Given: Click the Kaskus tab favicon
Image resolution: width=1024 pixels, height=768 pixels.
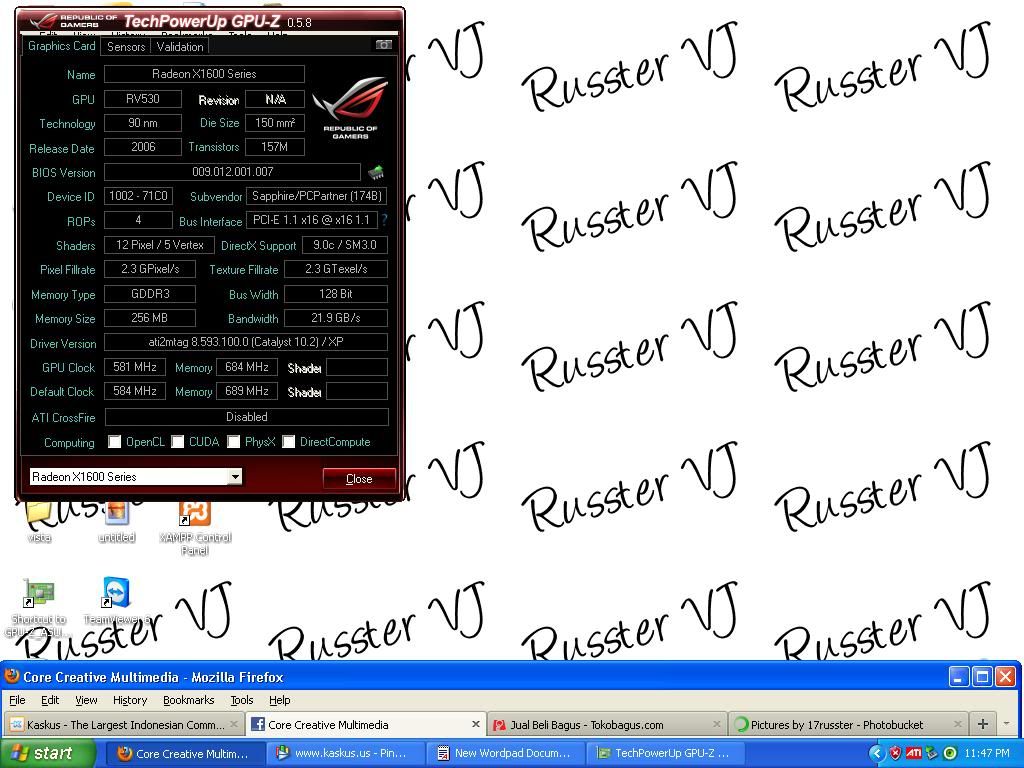Looking at the screenshot, I should pos(18,724).
